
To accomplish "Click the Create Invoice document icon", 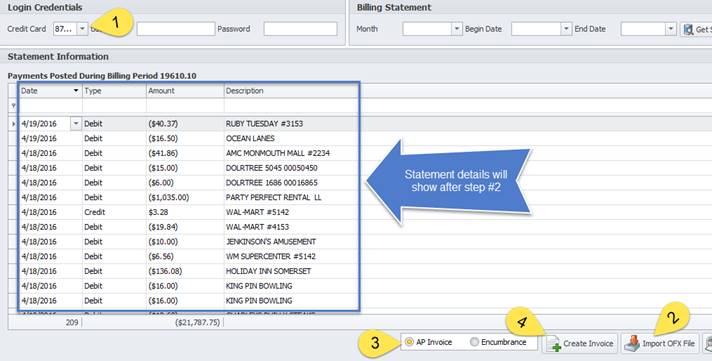I will [554, 344].
